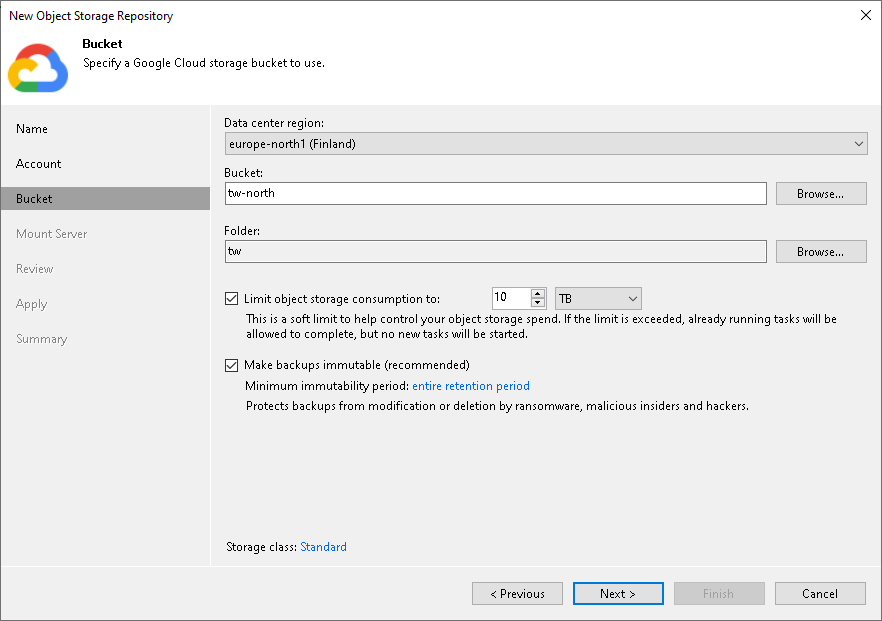This screenshot has height=621, width=882.
Task: Click the storage limit number field
Action: tap(510, 298)
